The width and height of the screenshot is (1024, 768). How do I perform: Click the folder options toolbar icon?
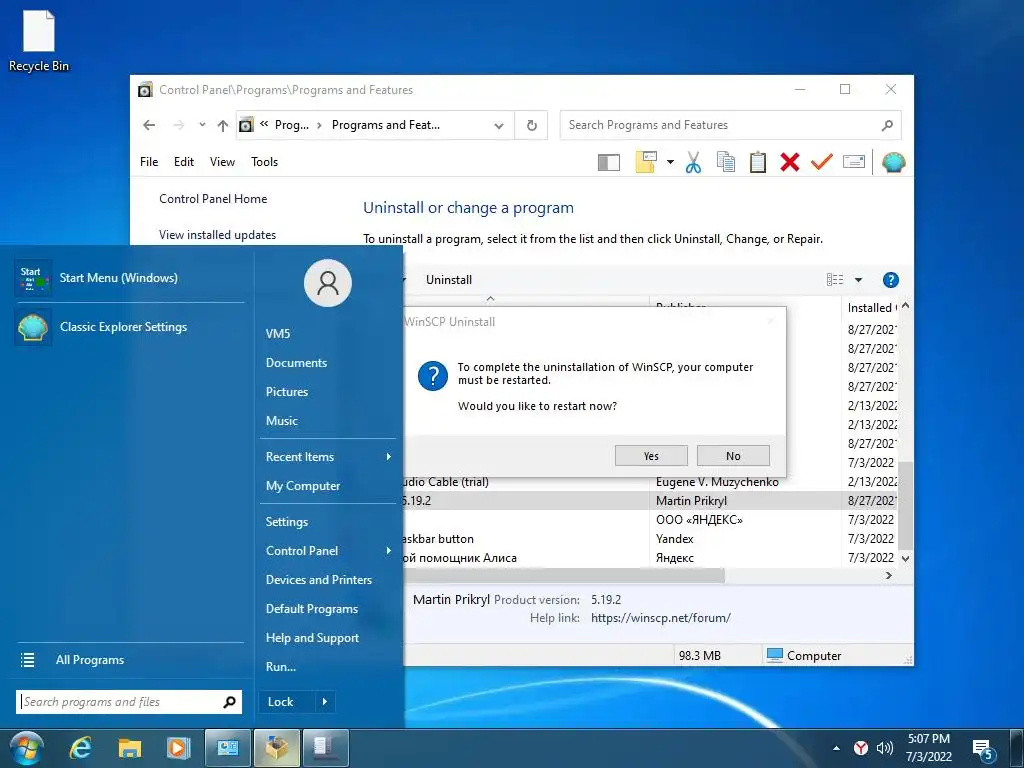click(x=646, y=162)
